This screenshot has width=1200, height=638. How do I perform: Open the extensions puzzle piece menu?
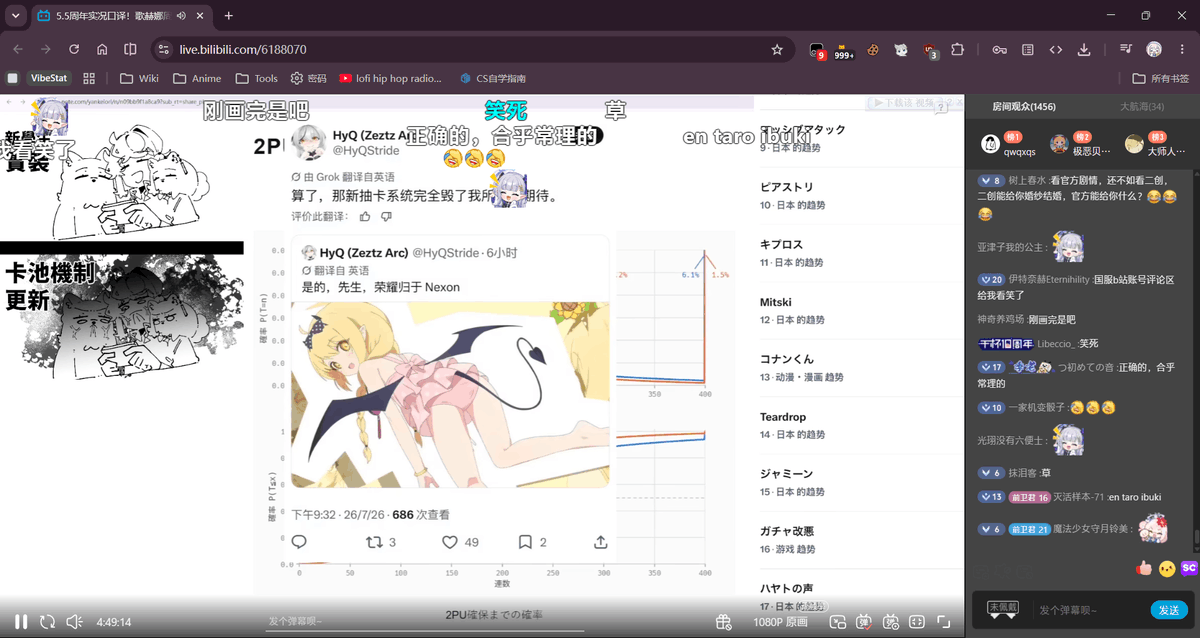coord(958,49)
